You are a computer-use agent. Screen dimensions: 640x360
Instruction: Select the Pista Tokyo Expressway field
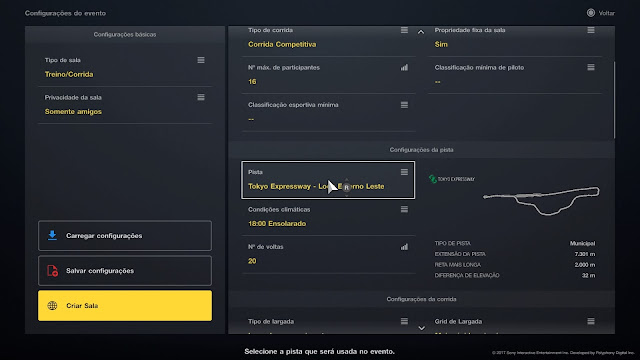(328, 180)
